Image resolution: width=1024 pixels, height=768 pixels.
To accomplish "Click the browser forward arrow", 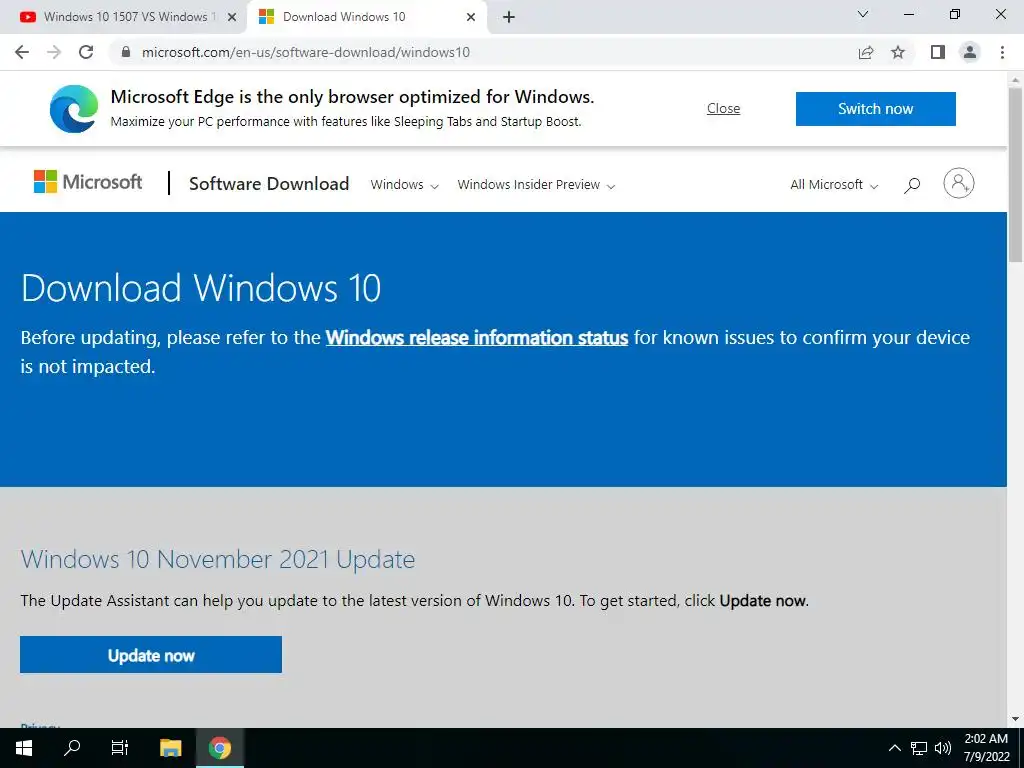I will 54,52.
